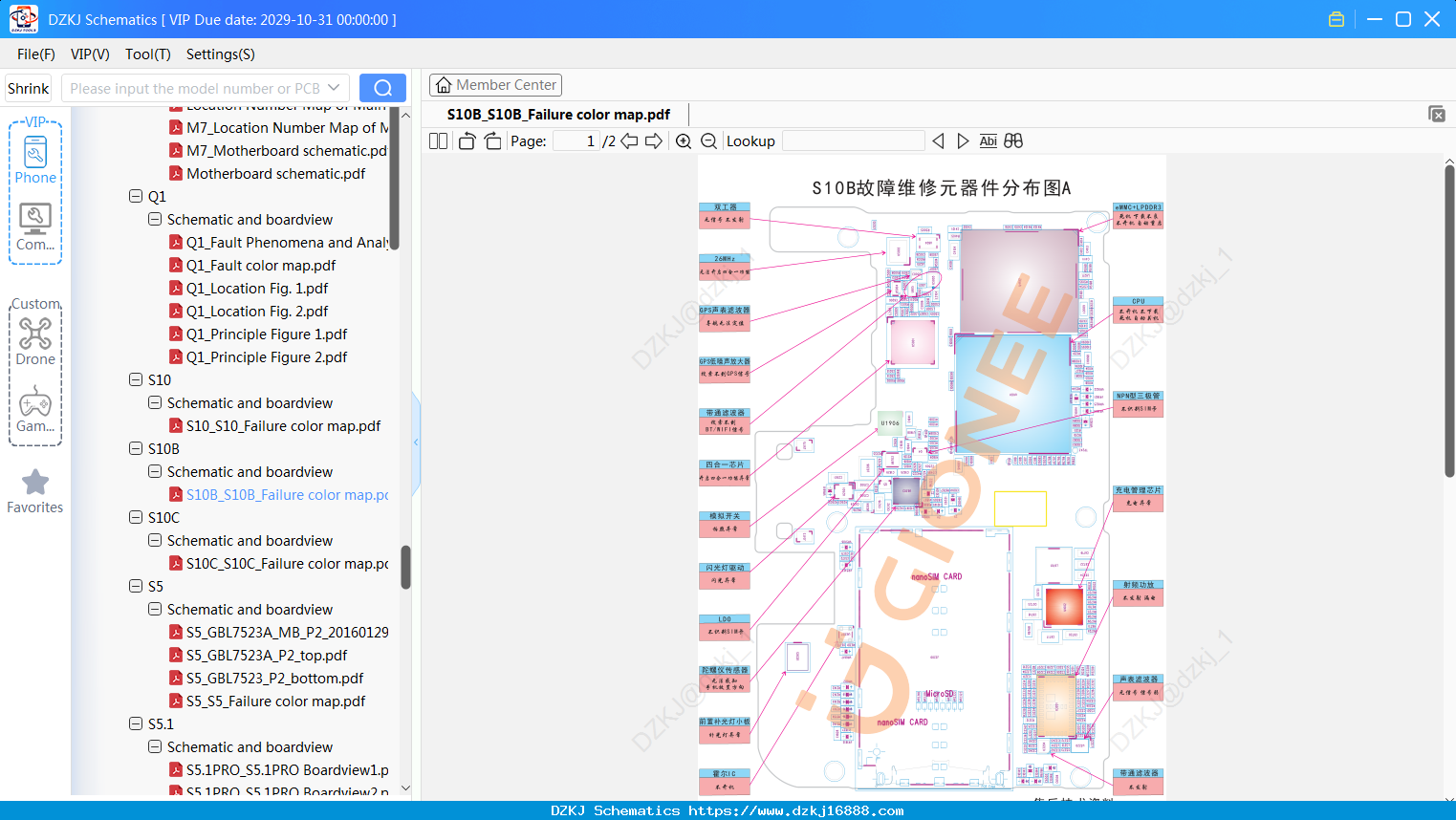The image size is (1456, 820).
Task: Collapse Schematic and boardview under S10B
Action: [x=155, y=471]
